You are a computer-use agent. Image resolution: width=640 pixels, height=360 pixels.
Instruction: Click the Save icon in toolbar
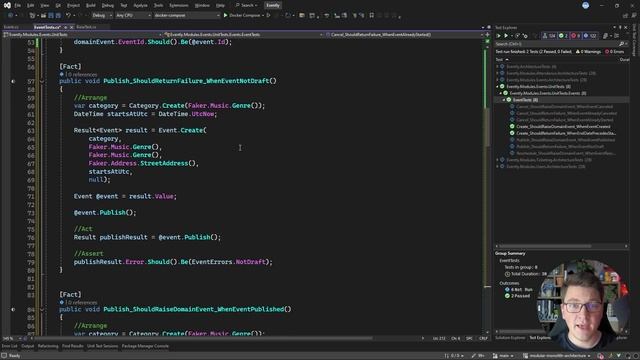(51, 16)
